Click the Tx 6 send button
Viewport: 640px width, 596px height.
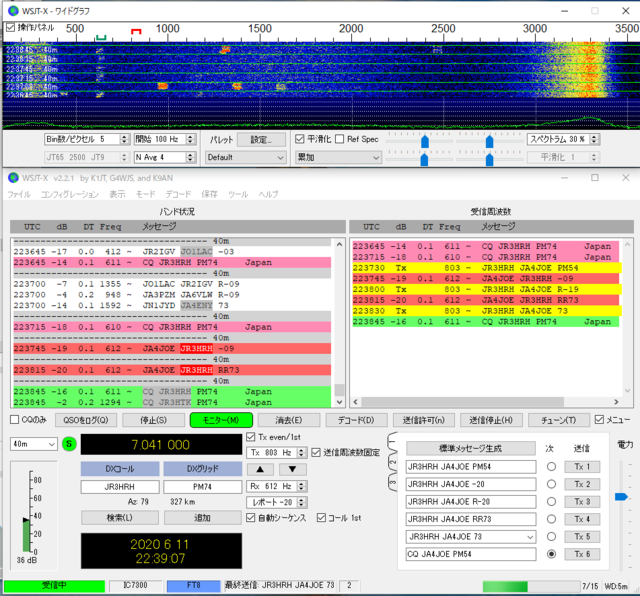tap(582, 554)
